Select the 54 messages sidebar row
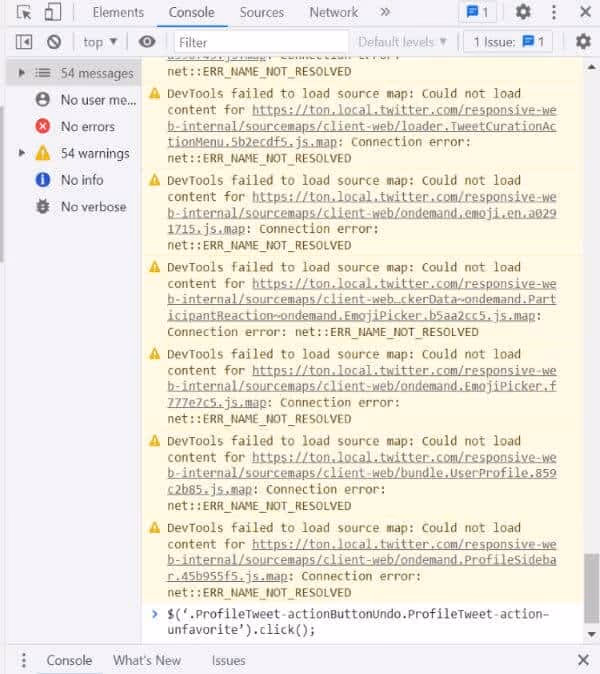Viewport: 600px width, 674px height. click(x=74, y=73)
